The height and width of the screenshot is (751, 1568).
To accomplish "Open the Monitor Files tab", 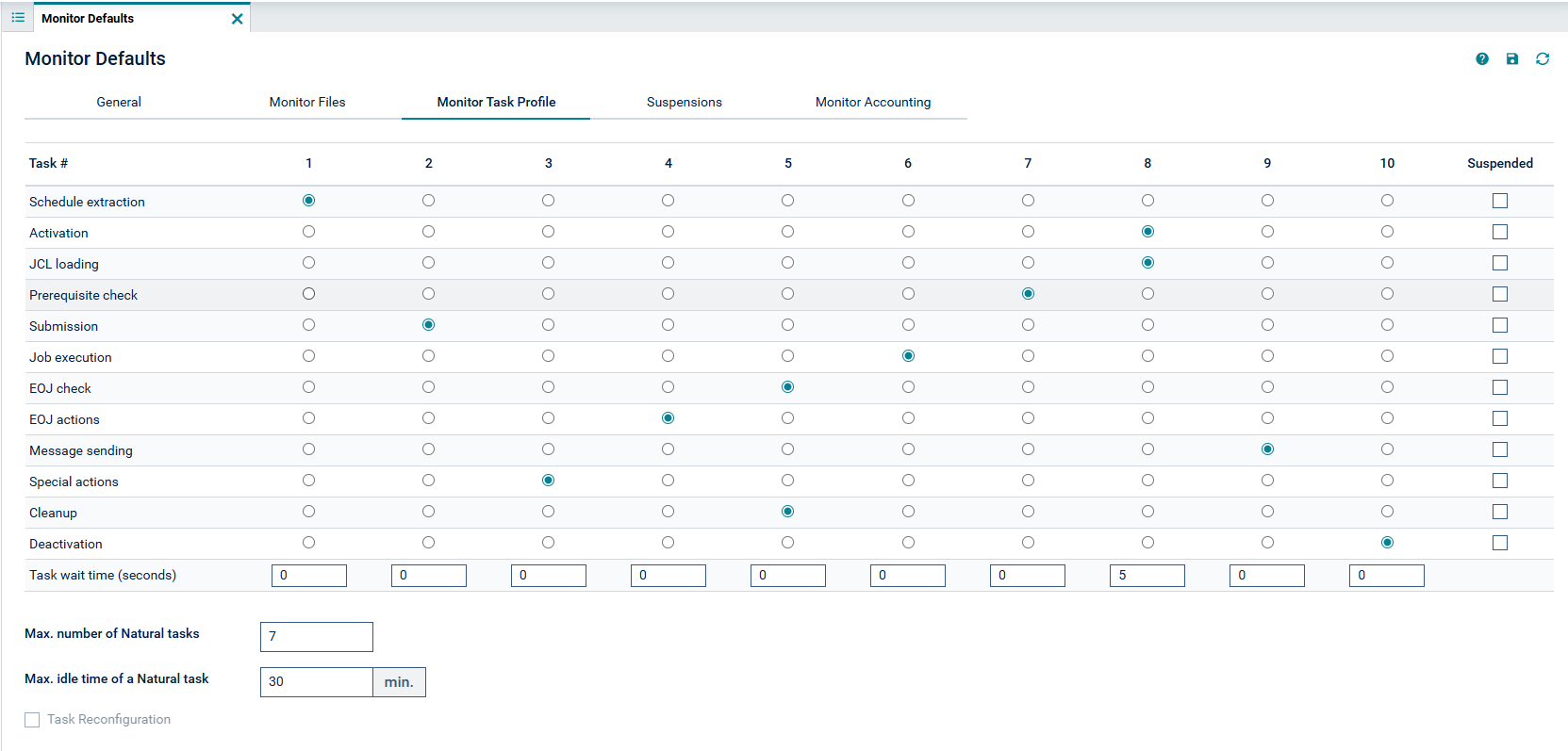I will (x=307, y=102).
